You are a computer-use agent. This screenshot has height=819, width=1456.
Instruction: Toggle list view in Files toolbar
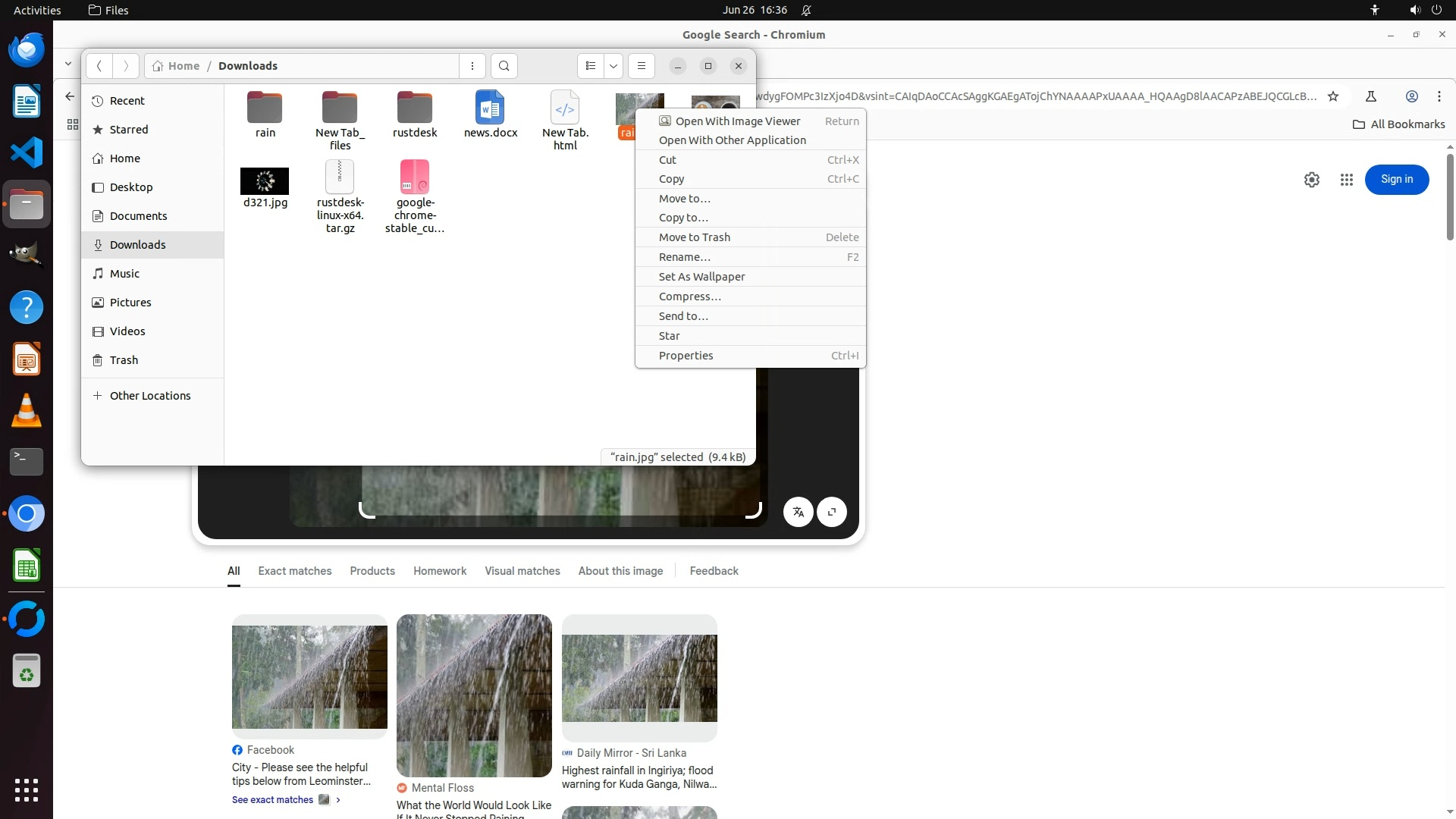(x=591, y=66)
